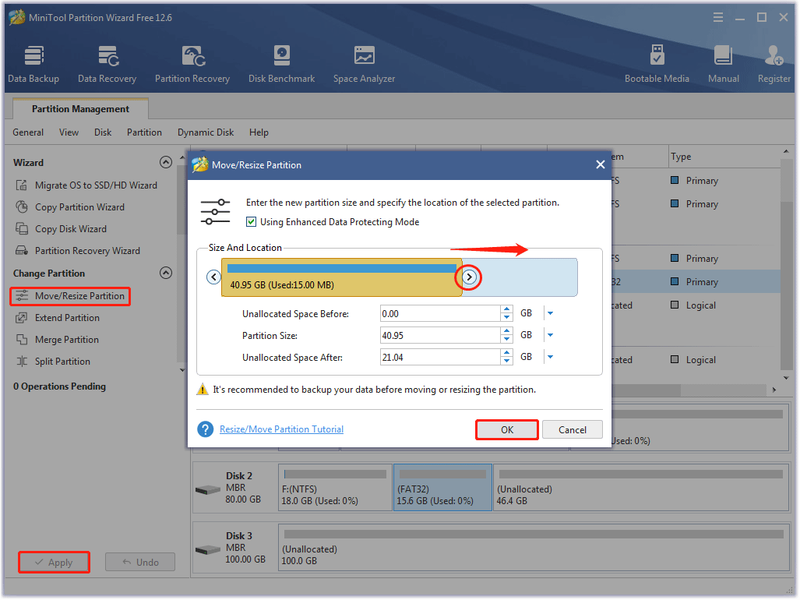
Task: Click the Type column header
Action: coord(723,157)
